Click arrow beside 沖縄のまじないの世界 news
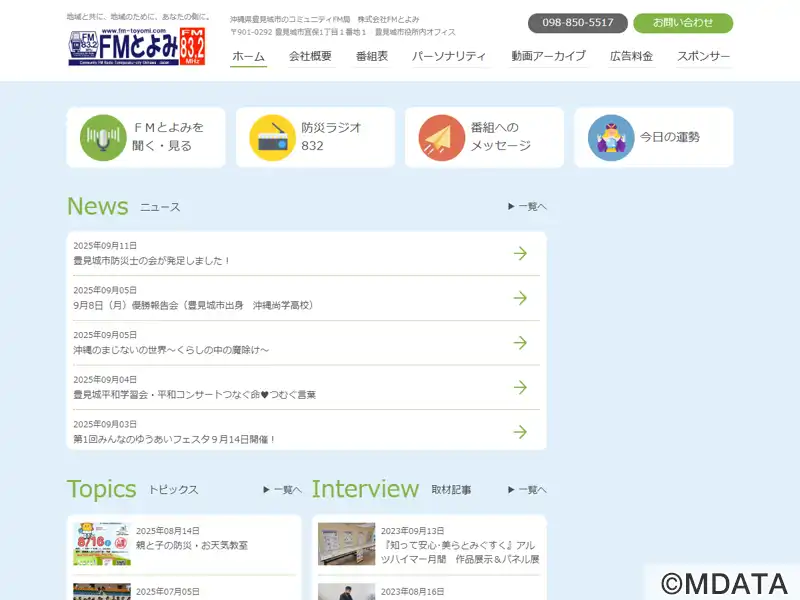 pyautogui.click(x=520, y=342)
